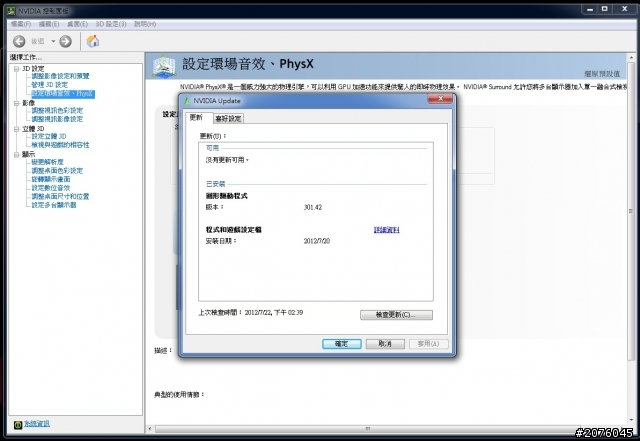Go to the Home page icon

coord(93,41)
